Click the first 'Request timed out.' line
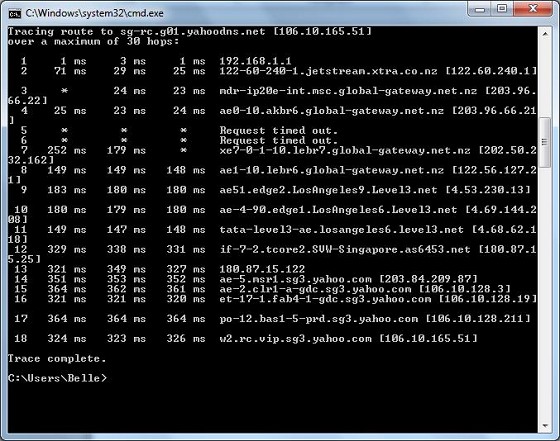Screen dimensions: 560x441 [279, 130]
